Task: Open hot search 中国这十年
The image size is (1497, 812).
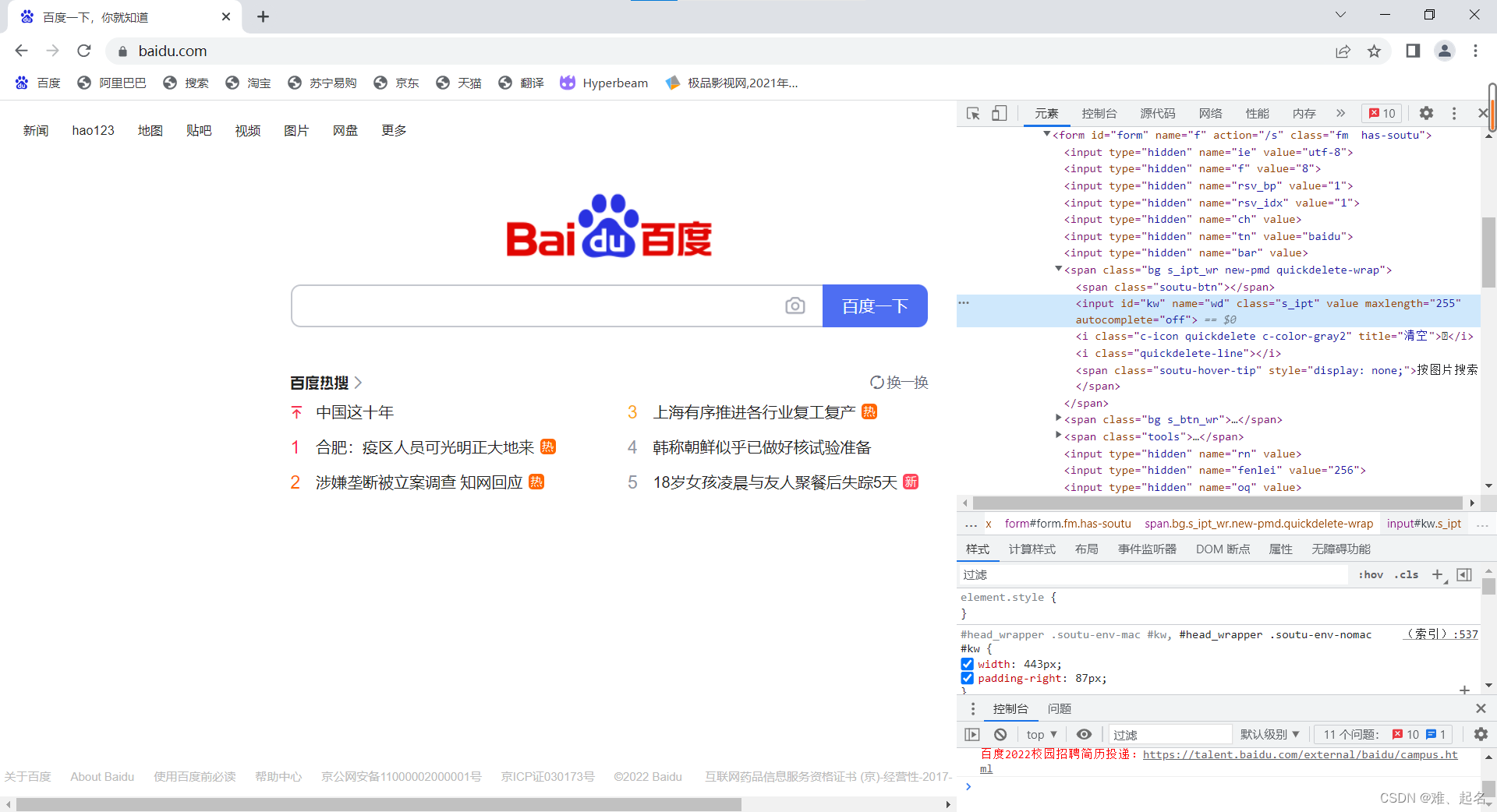Action: (355, 412)
